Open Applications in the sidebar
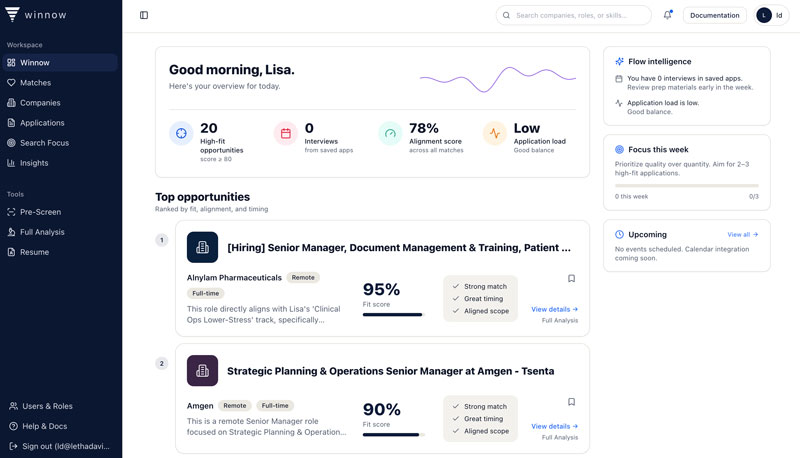The image size is (800, 458). click(x=60, y=123)
